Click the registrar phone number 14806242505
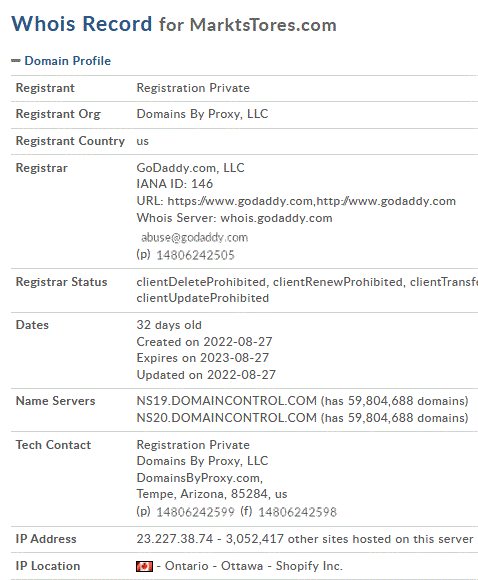 [195, 255]
